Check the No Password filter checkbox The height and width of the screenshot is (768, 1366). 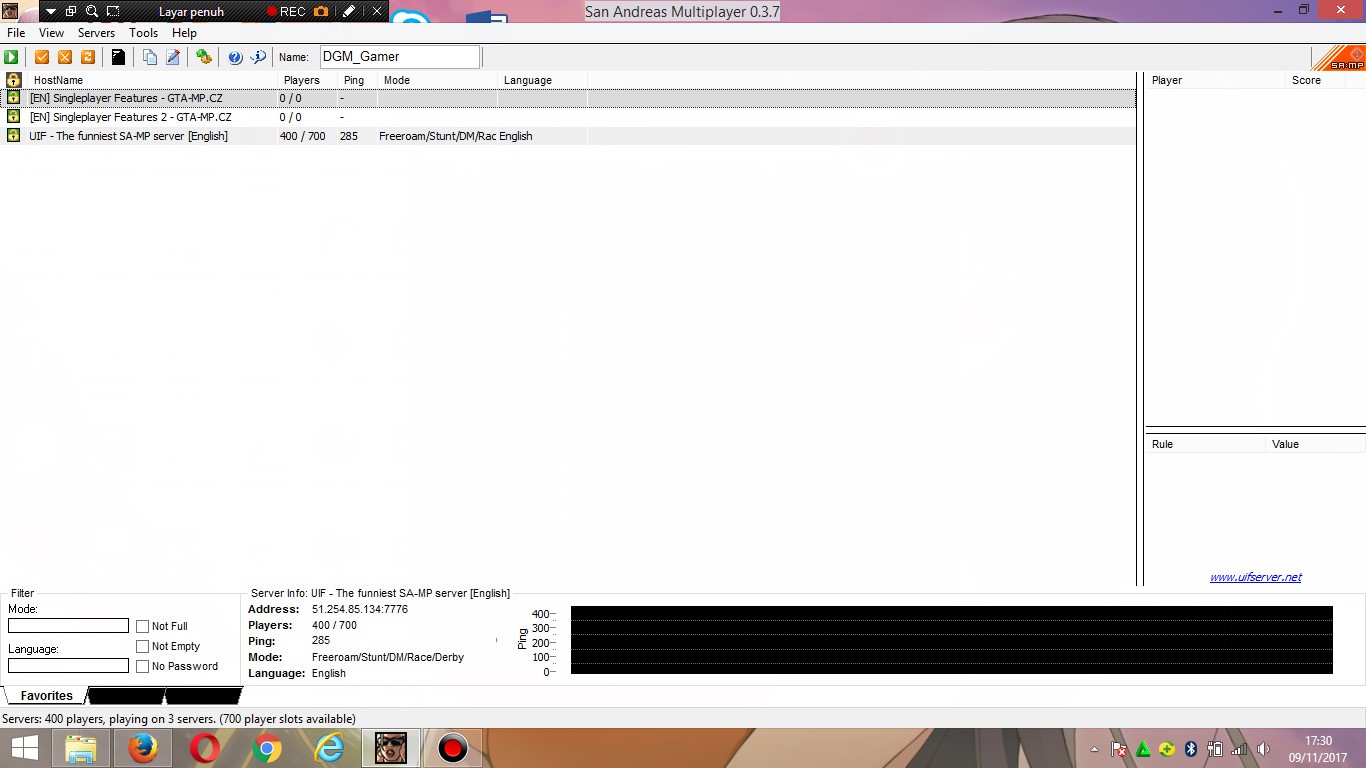143,666
